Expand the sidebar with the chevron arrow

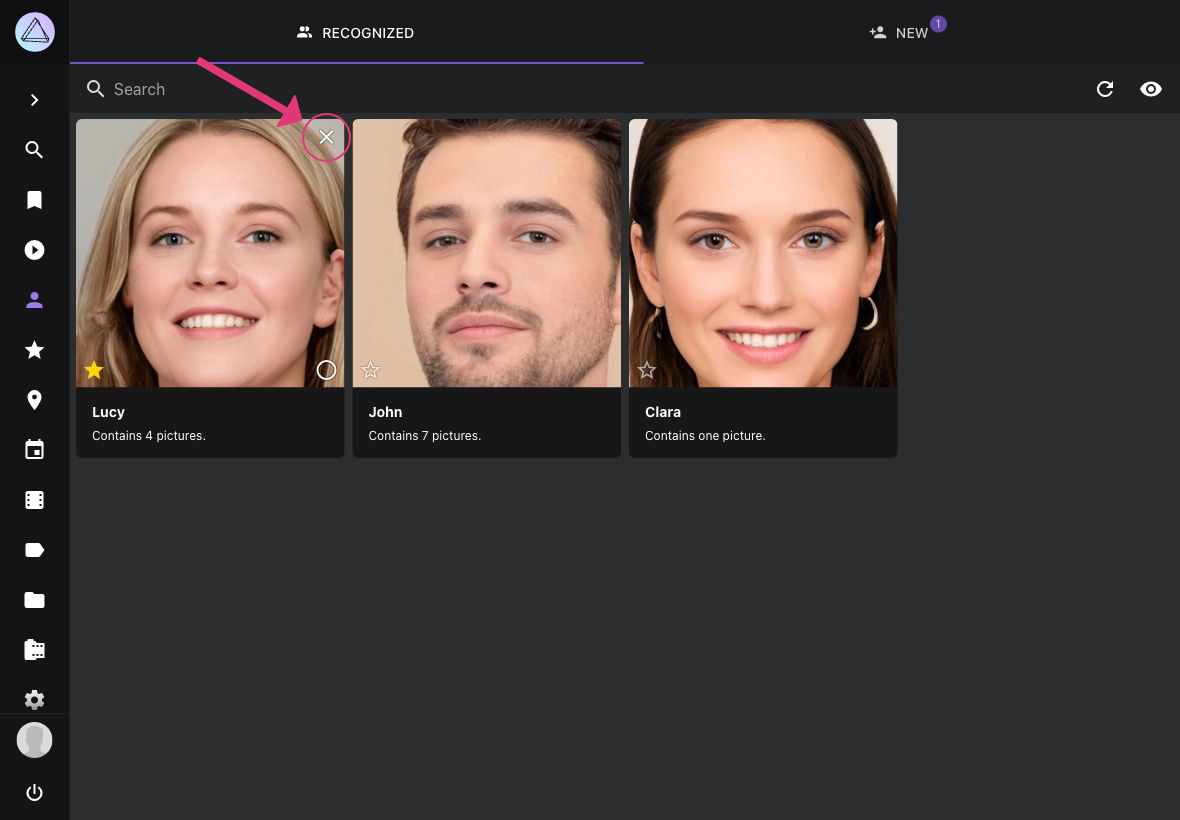[34, 100]
